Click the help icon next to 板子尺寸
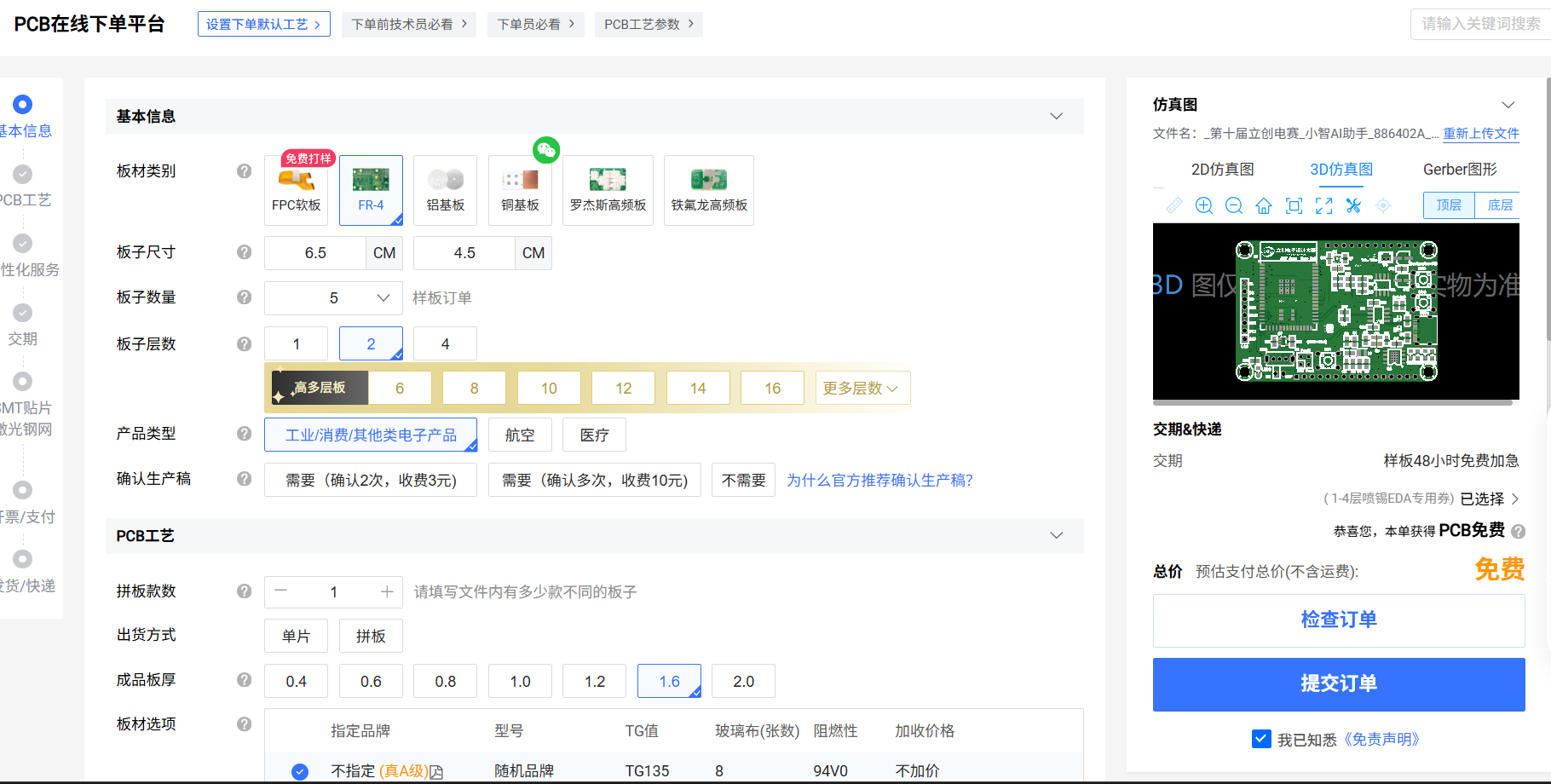This screenshot has height=784, width=1551. click(x=245, y=252)
